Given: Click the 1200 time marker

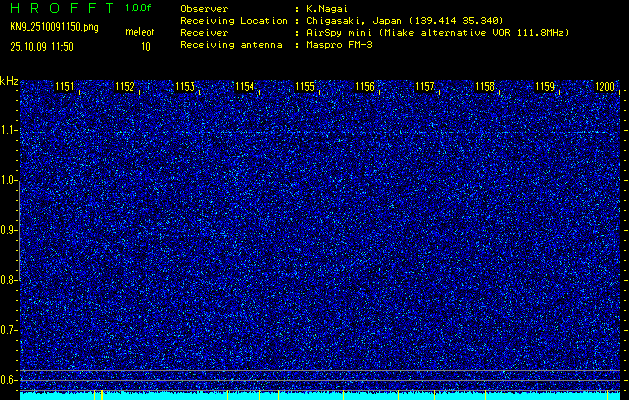Looking at the screenshot, I should click(604, 87).
